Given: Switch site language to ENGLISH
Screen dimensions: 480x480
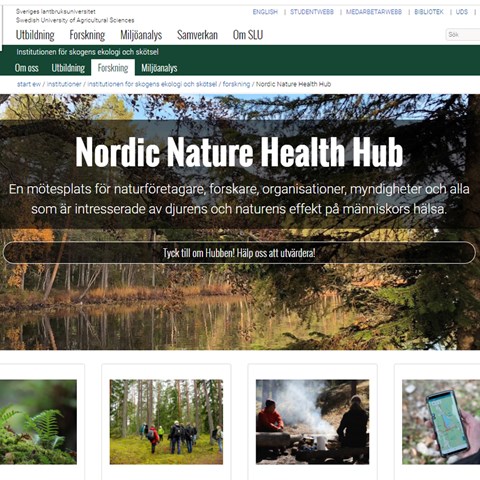Looking at the screenshot, I should [x=265, y=12].
